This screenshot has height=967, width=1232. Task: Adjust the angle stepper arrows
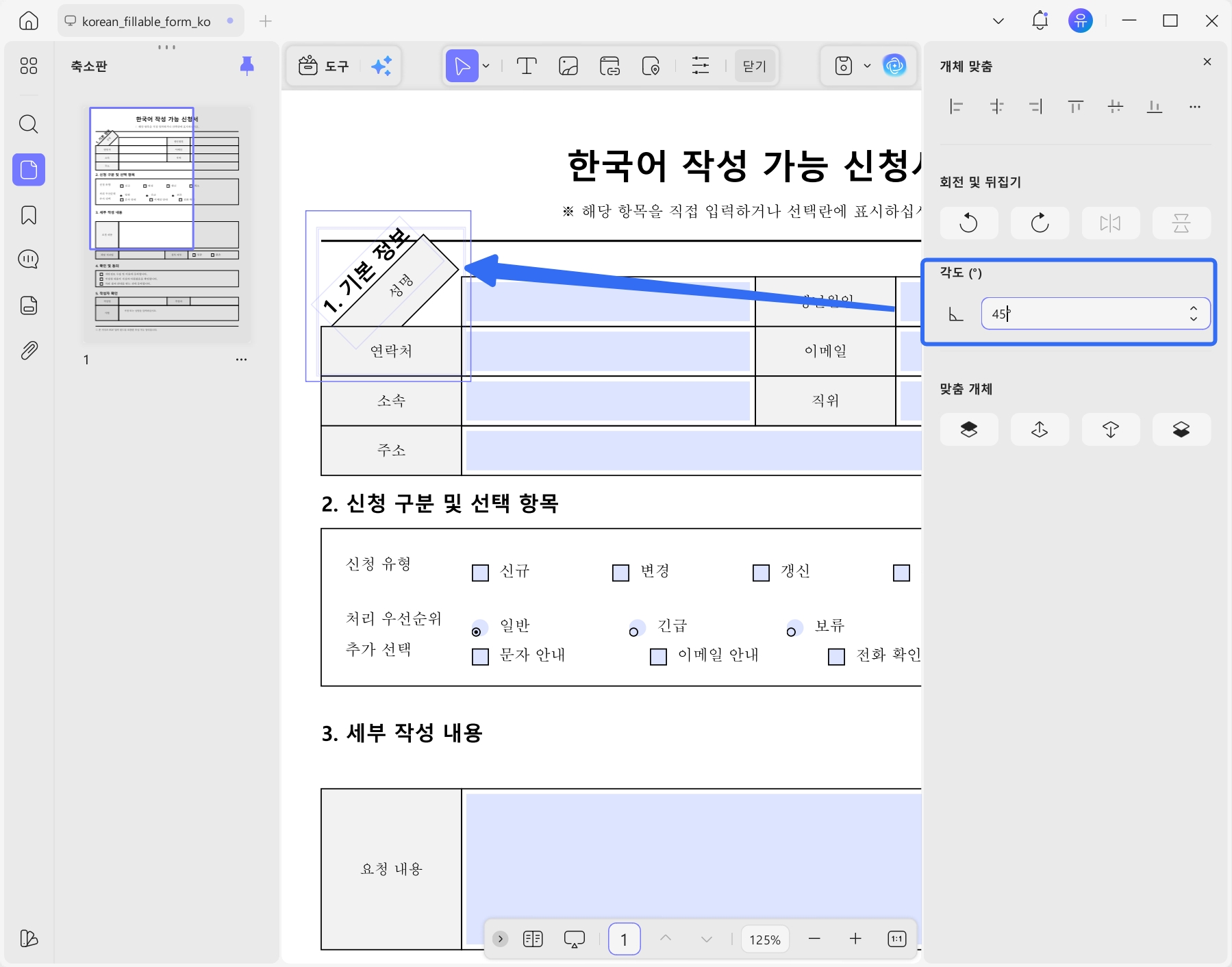[1194, 314]
